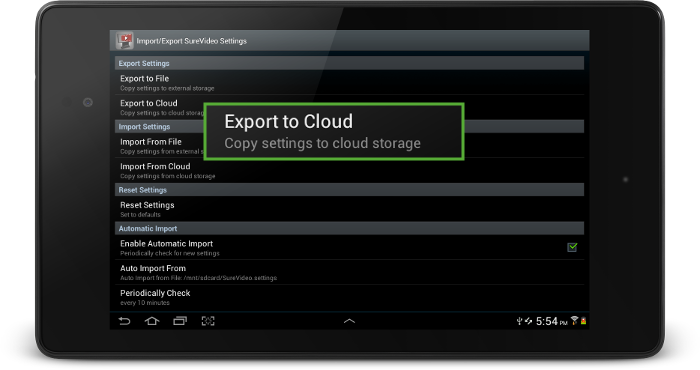This screenshot has height=370, width=700.
Task: Select Import From Cloud option
Action: tap(349, 170)
